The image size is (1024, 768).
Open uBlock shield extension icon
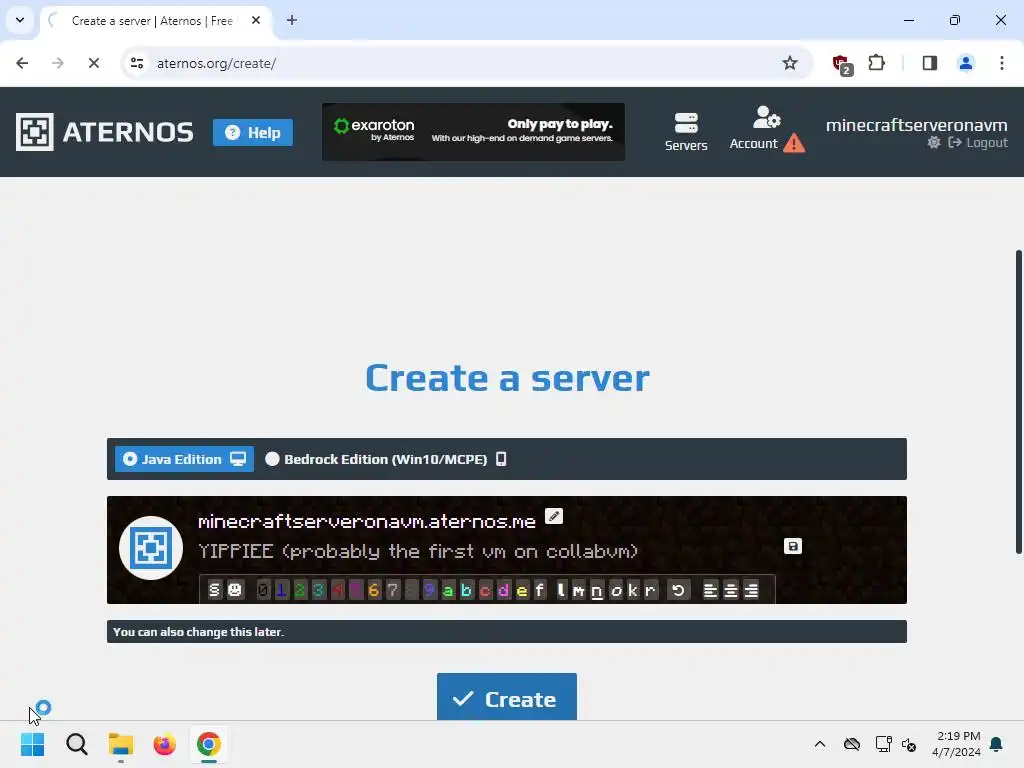(842, 64)
